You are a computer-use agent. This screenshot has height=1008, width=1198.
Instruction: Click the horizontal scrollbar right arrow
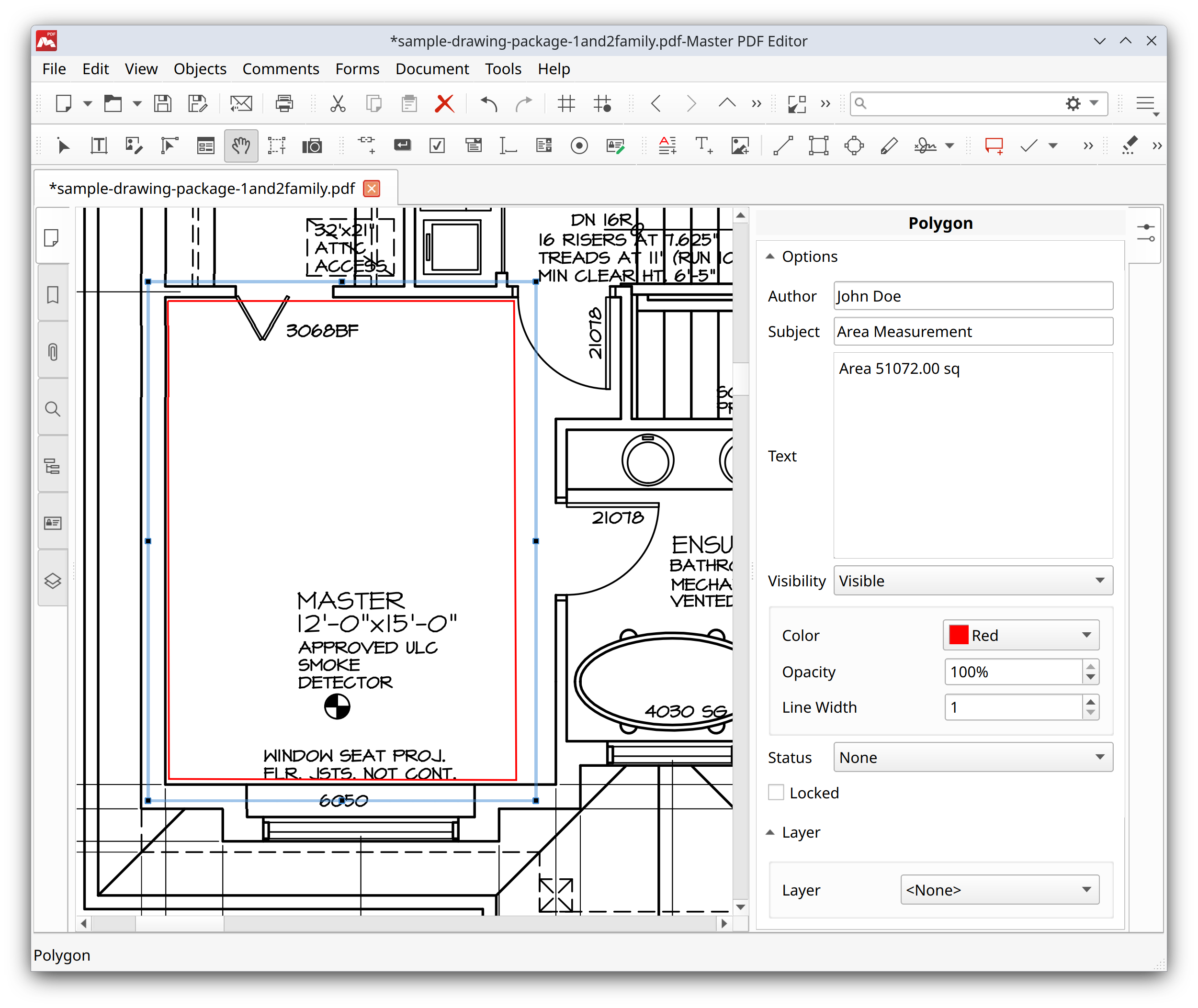point(723,923)
